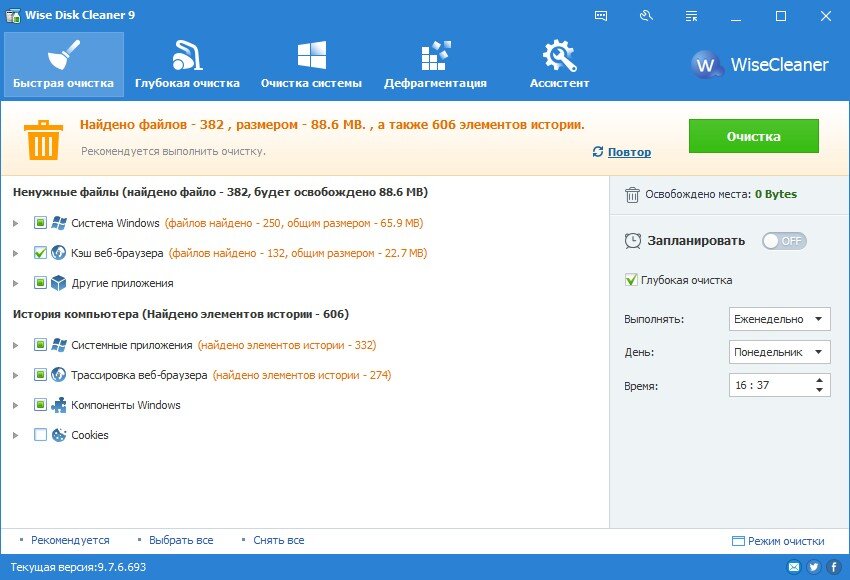The height and width of the screenshot is (580, 850).
Task: Turn on the Запланировать OFF switch
Action: click(x=784, y=241)
